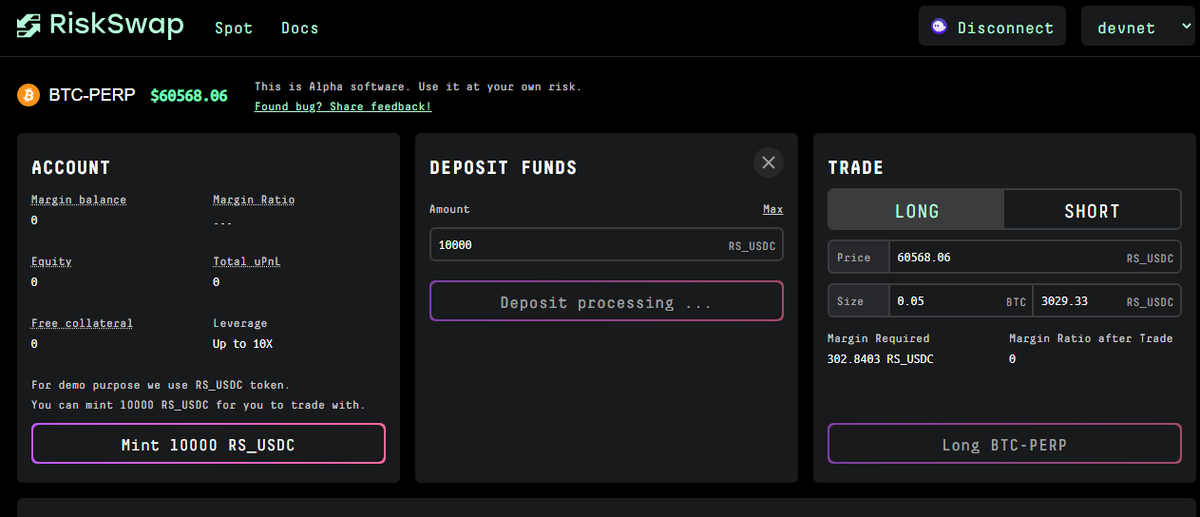Click the $60568.06 BTC price
This screenshot has width=1200, height=517.
(189, 96)
